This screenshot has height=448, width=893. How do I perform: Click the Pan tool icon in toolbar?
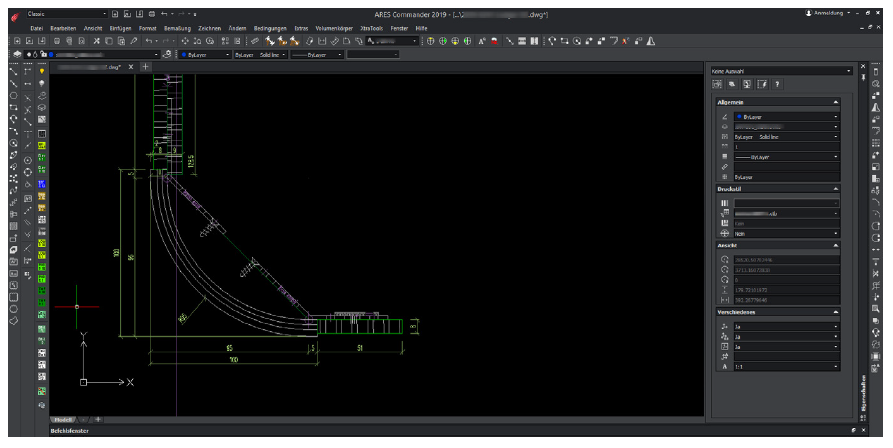tap(186, 41)
